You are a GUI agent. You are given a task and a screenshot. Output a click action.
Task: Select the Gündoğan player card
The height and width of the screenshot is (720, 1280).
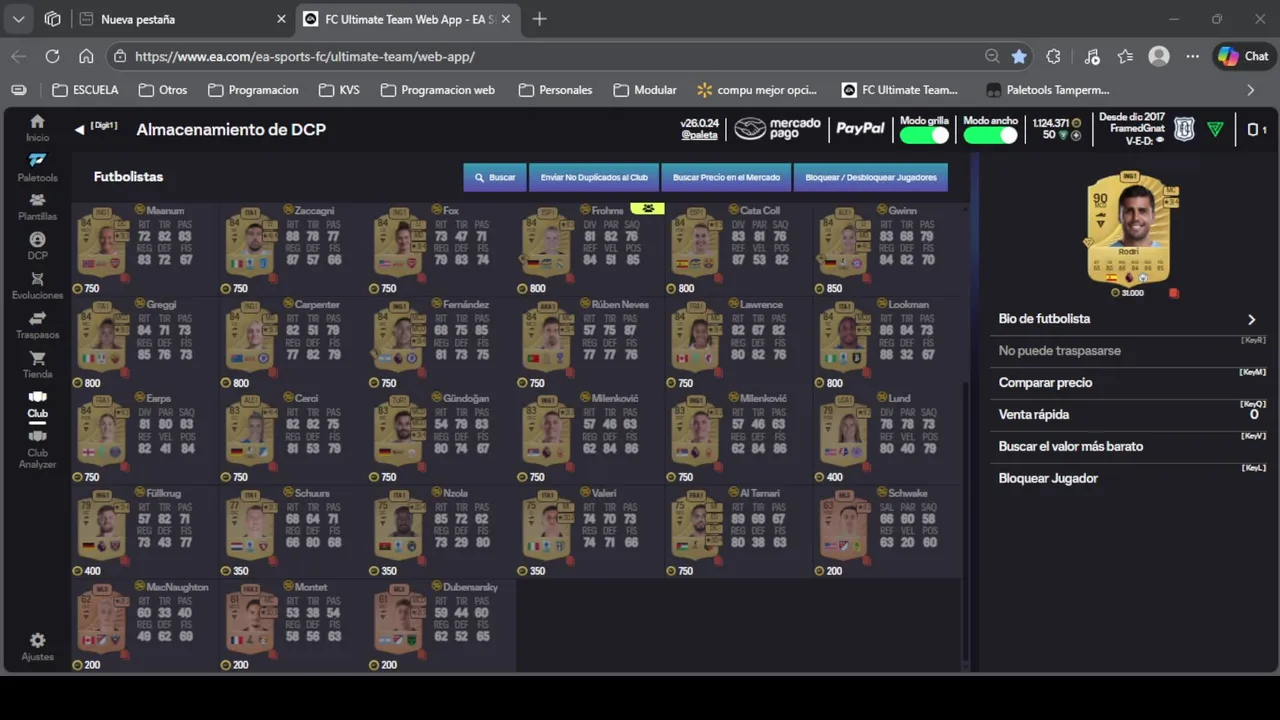(x=442, y=438)
